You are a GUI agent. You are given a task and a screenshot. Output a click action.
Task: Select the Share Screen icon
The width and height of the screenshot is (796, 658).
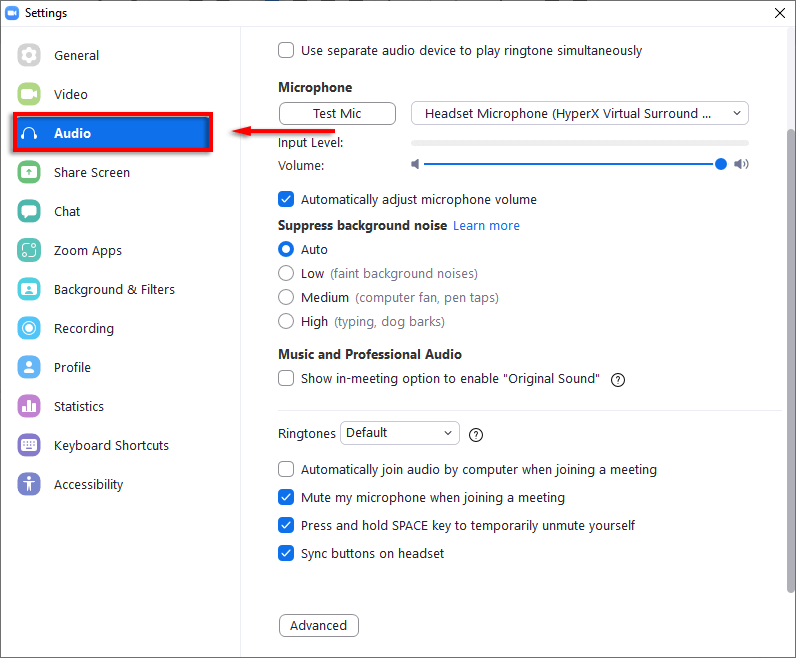(29, 172)
